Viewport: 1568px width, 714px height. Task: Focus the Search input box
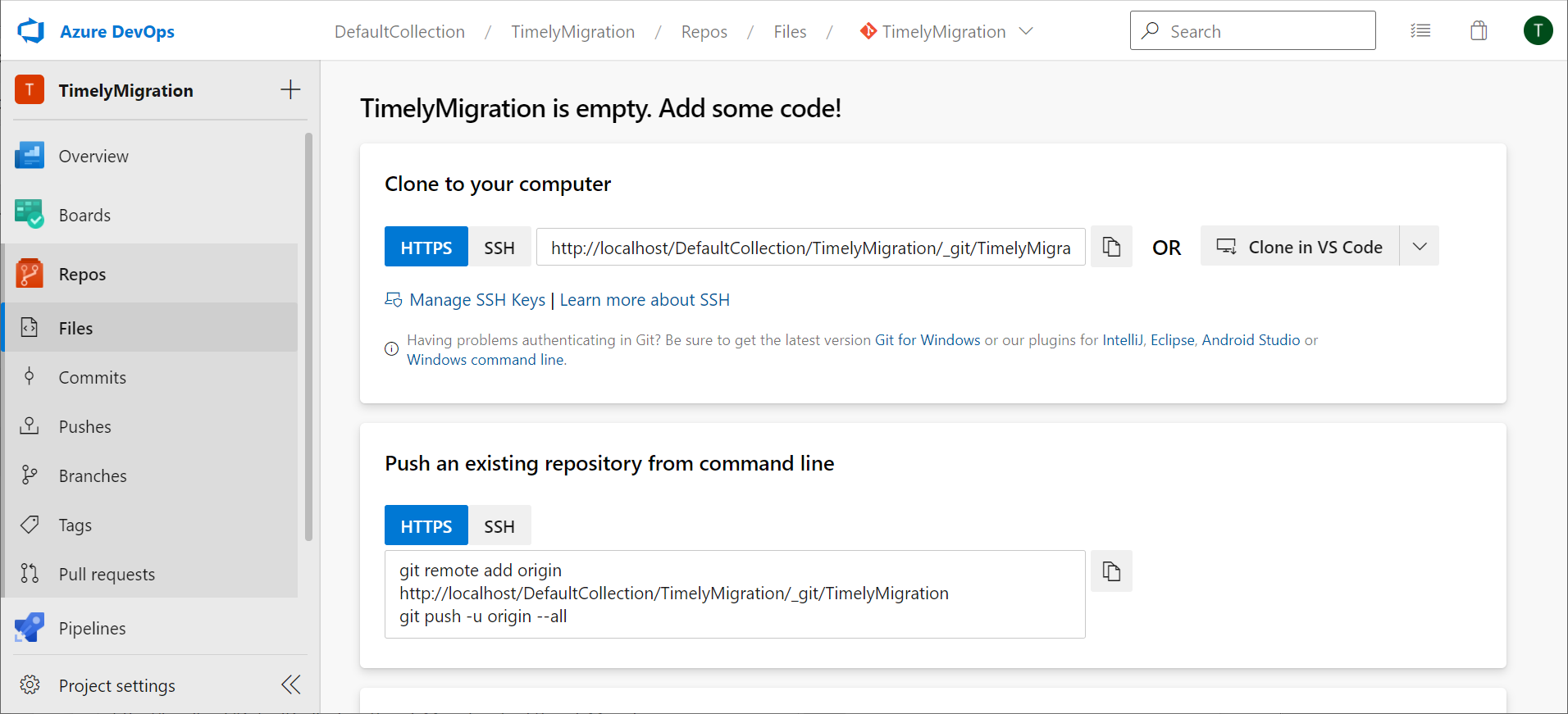(1252, 30)
